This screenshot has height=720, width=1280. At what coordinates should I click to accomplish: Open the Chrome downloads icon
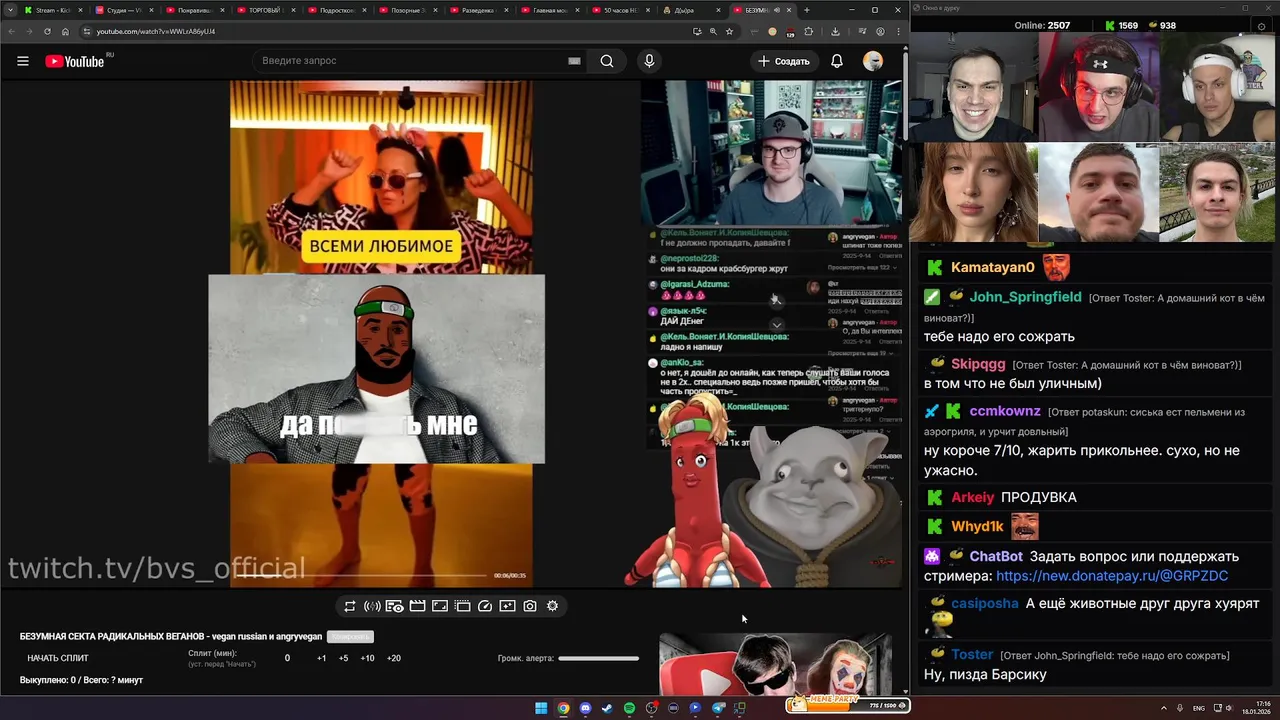click(835, 31)
